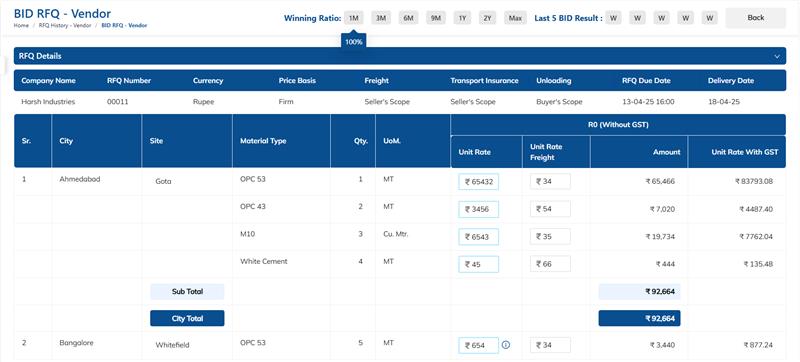Select 9M winning ratio period
Image resolution: width=800 pixels, height=362 pixels.
[x=435, y=18]
